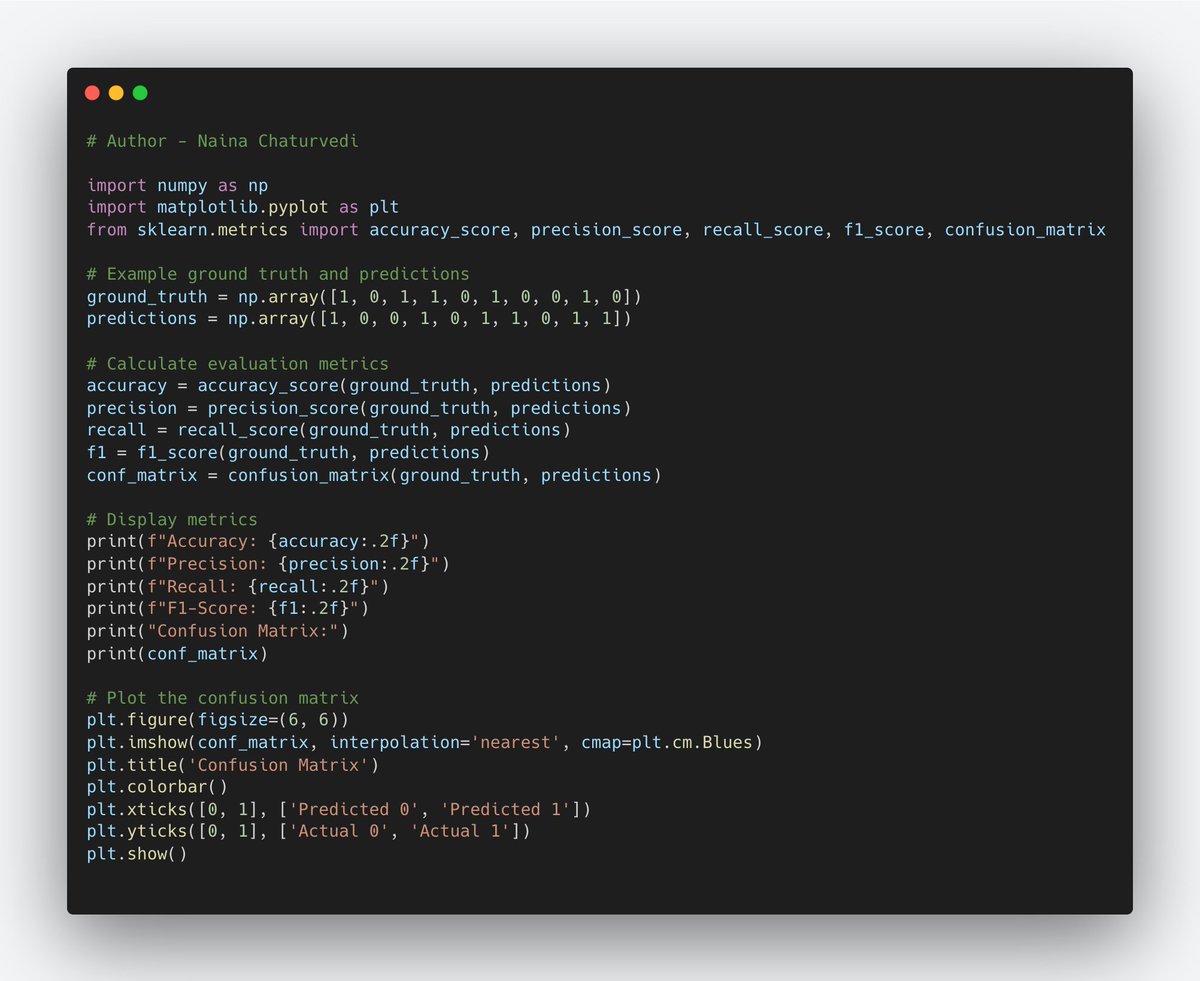Click the 'plt.colorbar()' line
Image resolution: width=1200 pixels, height=981 pixels.
click(x=157, y=787)
